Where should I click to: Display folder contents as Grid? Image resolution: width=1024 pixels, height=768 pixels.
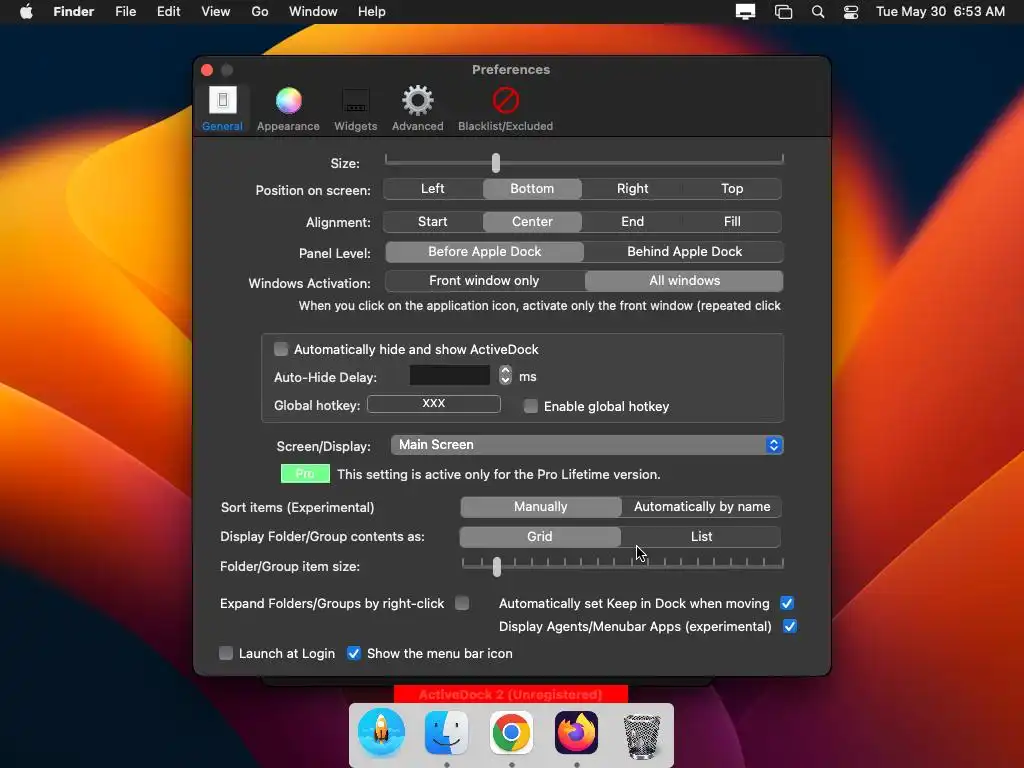coord(540,537)
